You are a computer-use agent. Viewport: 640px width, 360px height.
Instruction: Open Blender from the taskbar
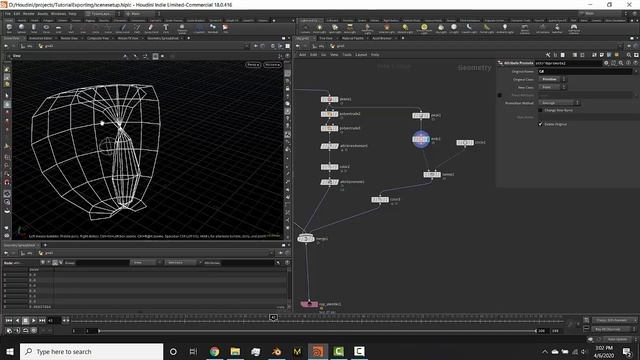(276, 351)
